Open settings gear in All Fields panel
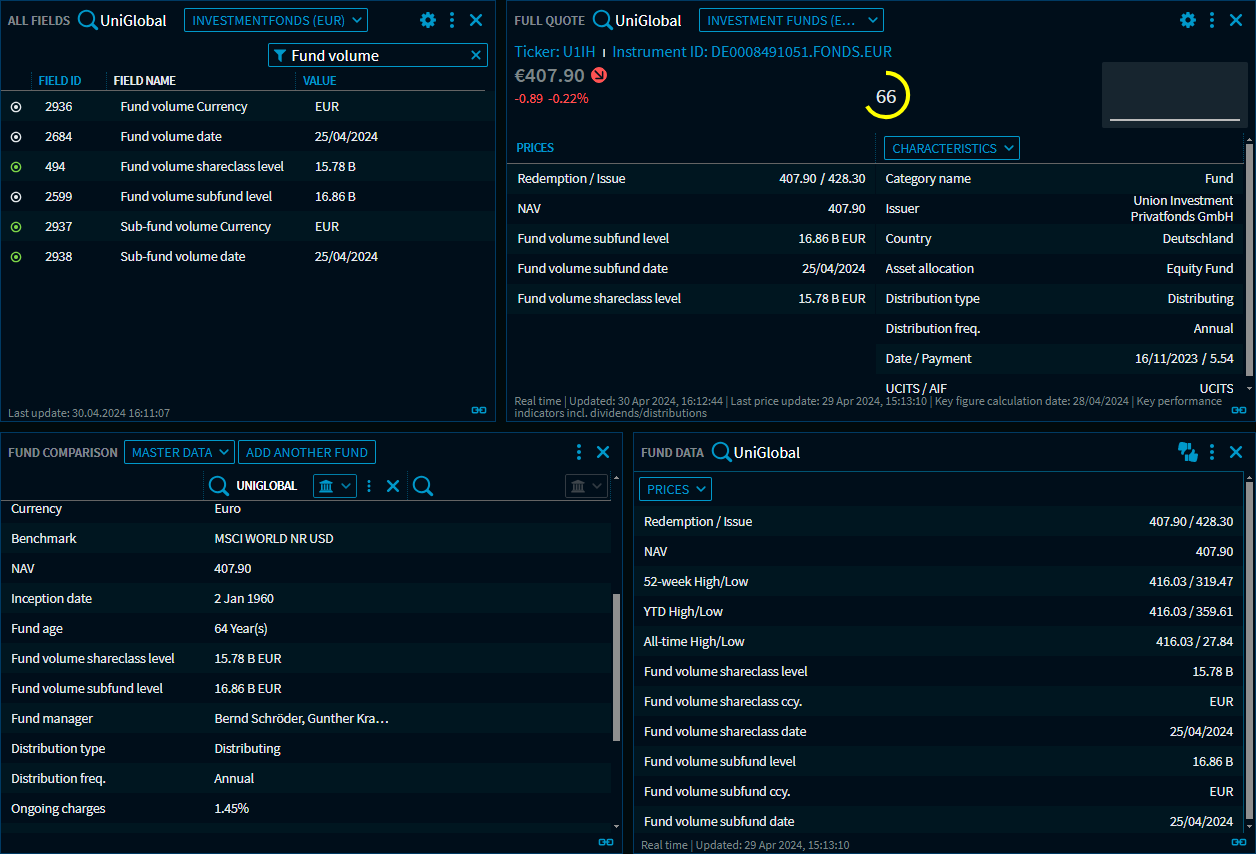The image size is (1256, 854). point(428,20)
